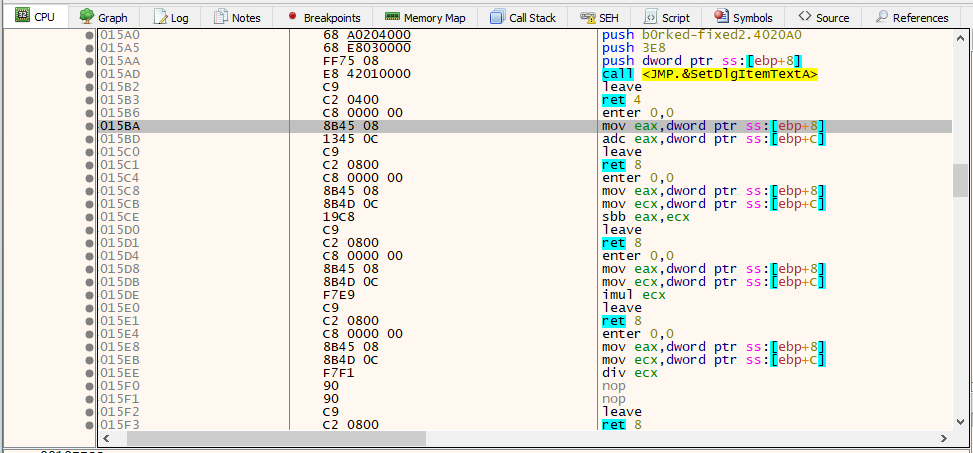Select the imul ecx instruction

click(x=634, y=295)
